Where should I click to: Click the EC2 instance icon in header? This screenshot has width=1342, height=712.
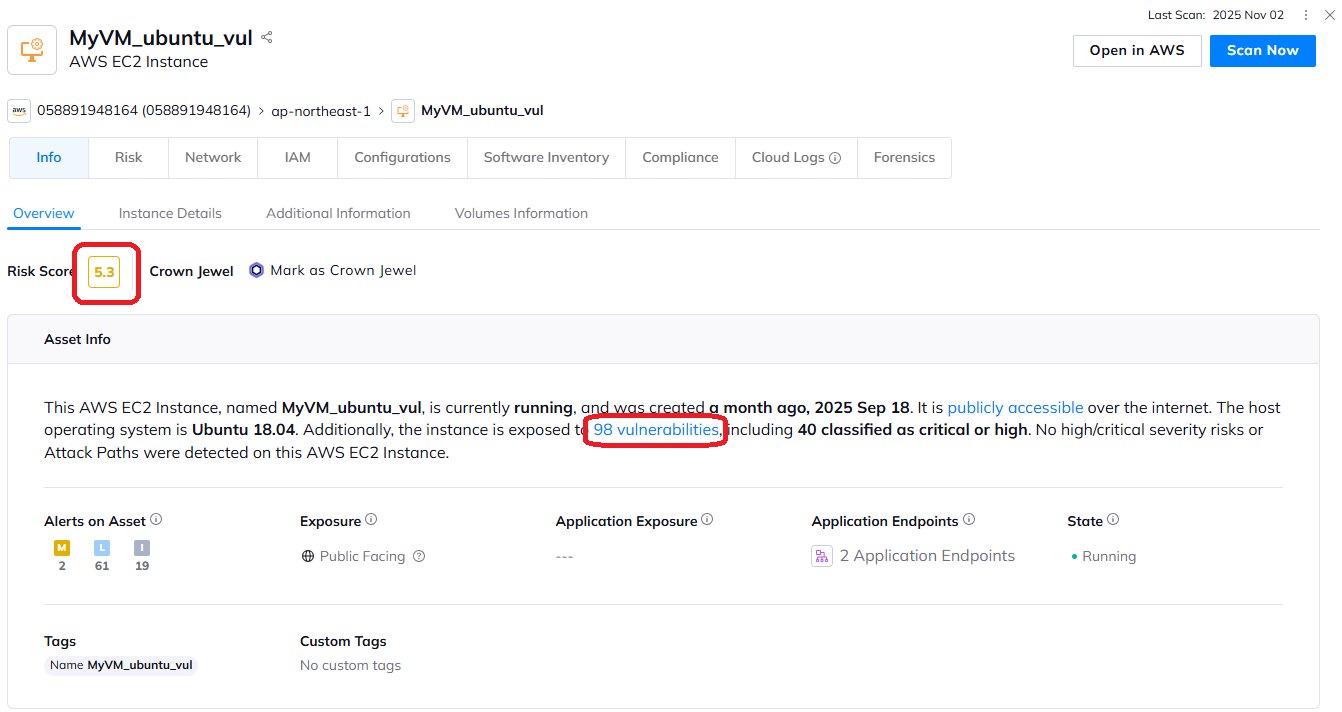click(x=32, y=50)
